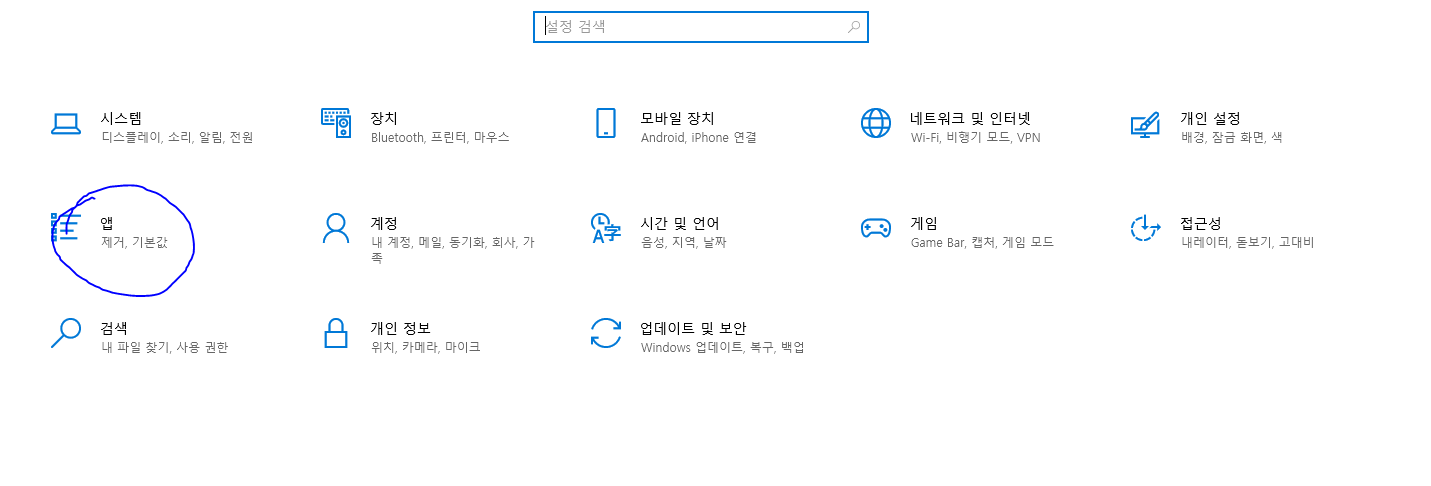This screenshot has width=1431, height=486.
Task: Select the 네트워크 및 인터넷 title
Action: [970, 118]
